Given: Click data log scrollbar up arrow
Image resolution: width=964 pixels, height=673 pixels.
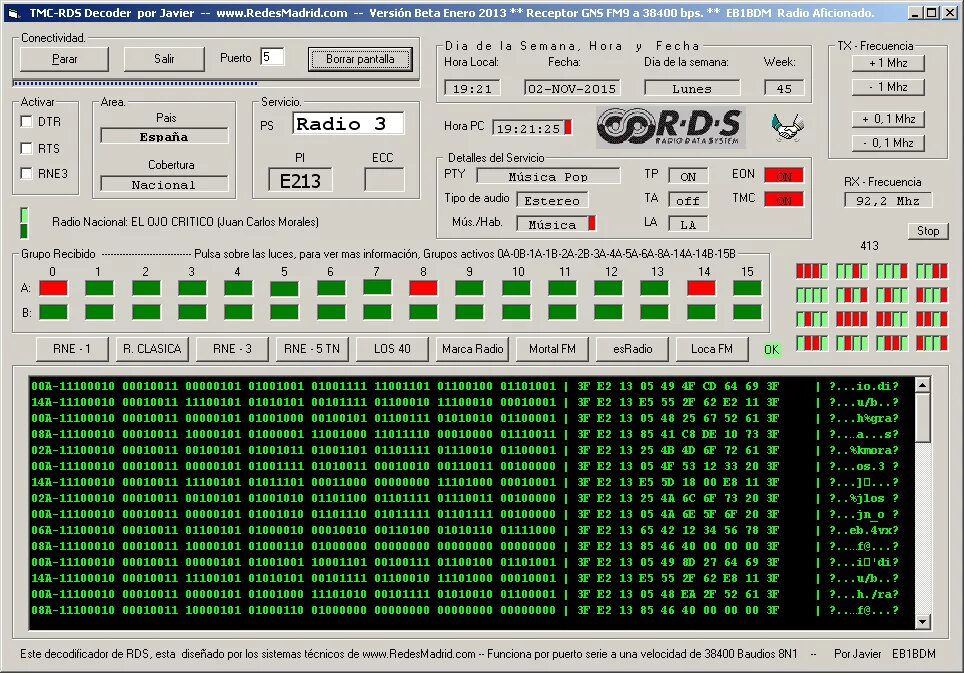Looking at the screenshot, I should click(x=922, y=385).
